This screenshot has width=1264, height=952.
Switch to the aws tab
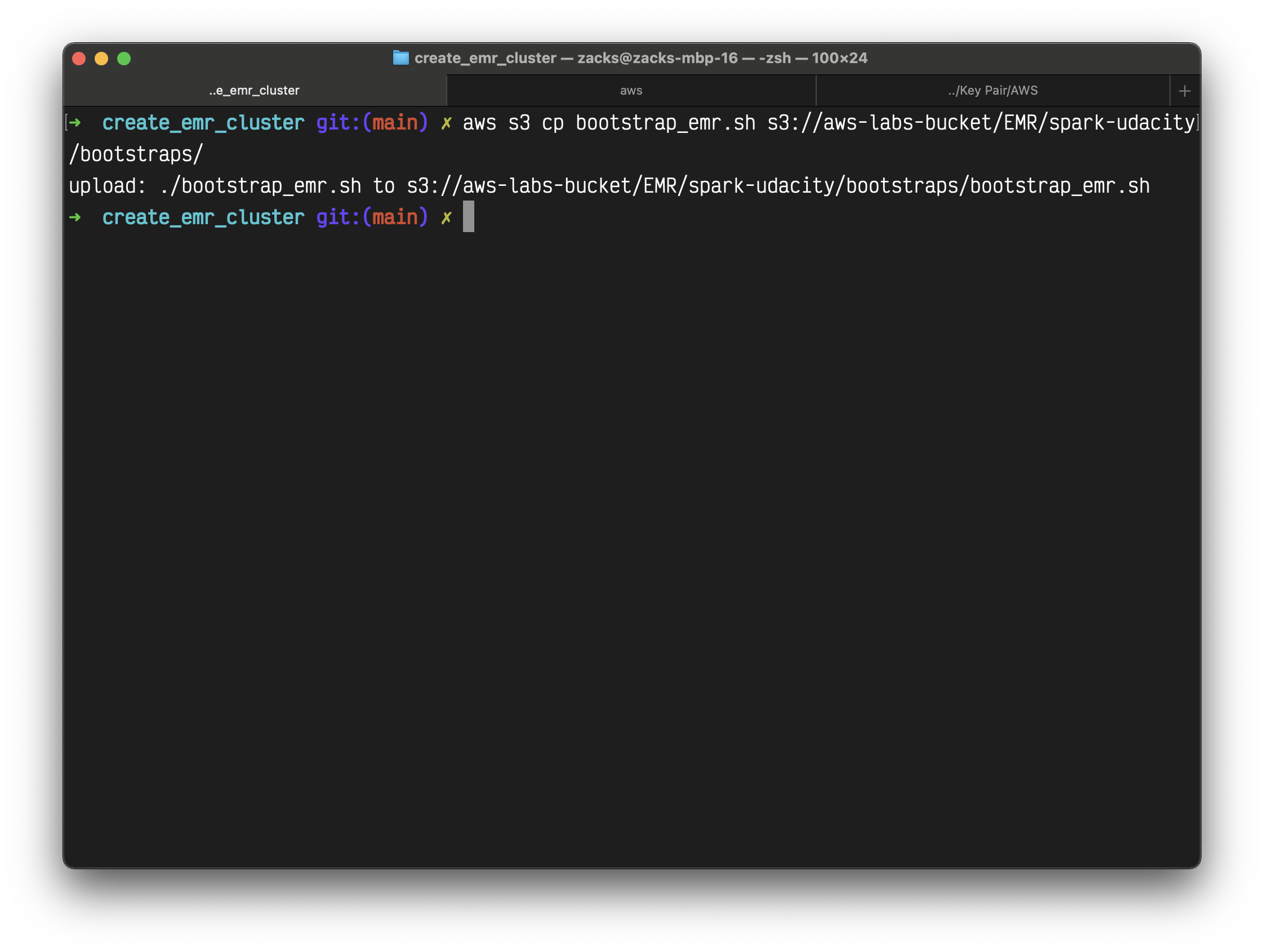631,90
